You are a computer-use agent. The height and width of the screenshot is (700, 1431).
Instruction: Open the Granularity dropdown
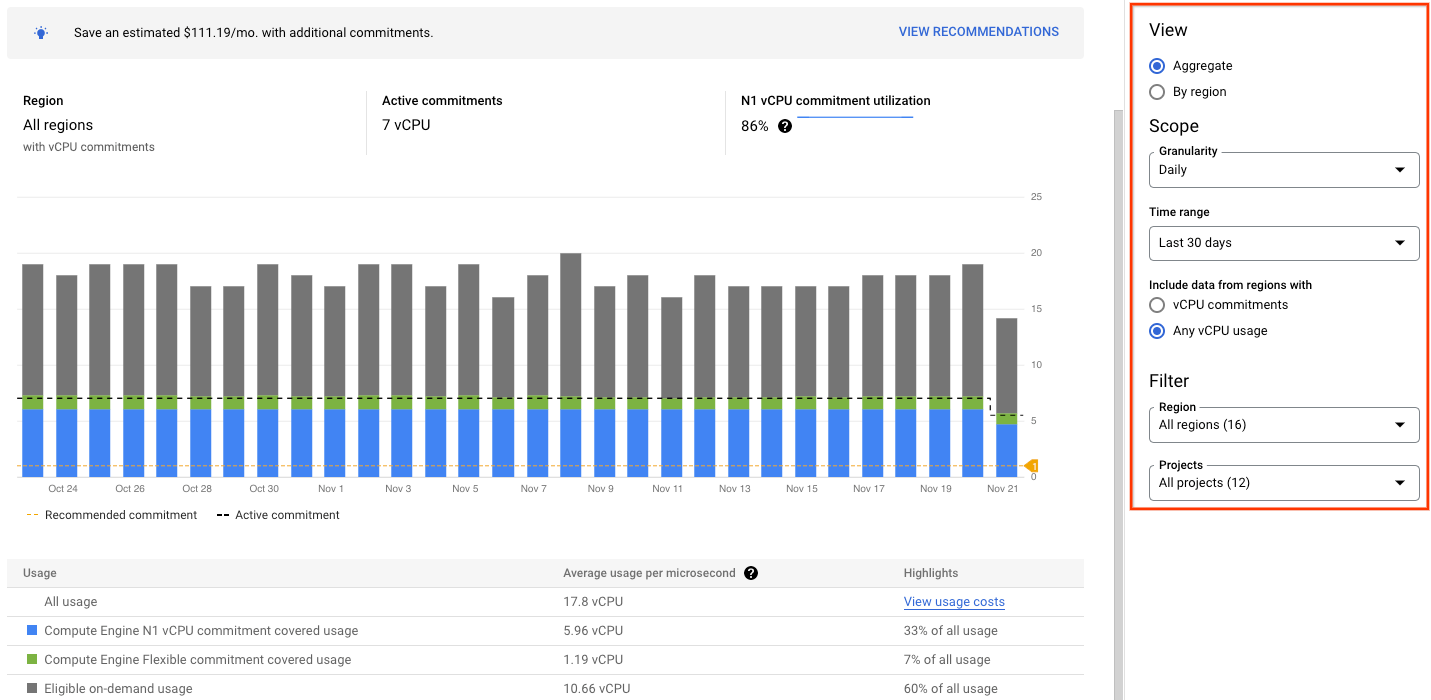[x=1283, y=169]
